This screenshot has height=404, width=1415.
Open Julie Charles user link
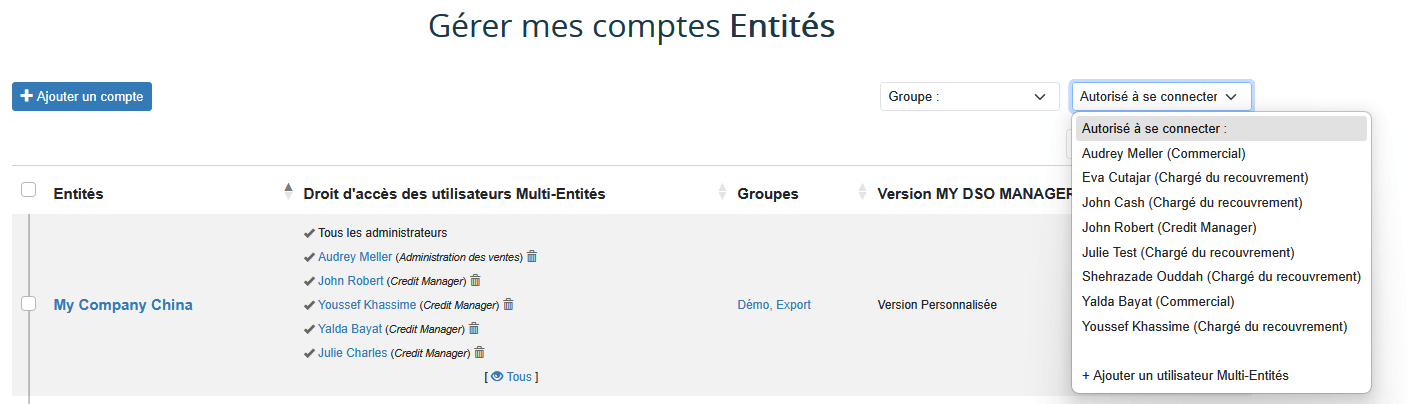353,353
